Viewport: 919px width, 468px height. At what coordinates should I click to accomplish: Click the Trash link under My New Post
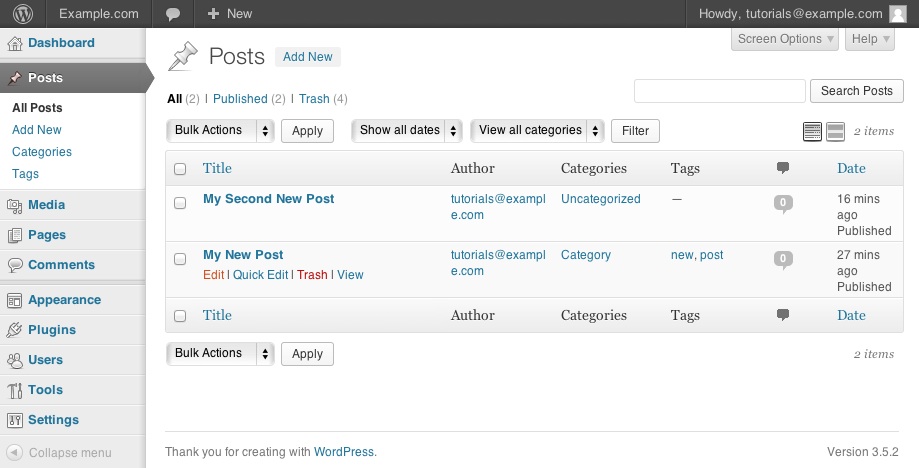tap(312, 275)
